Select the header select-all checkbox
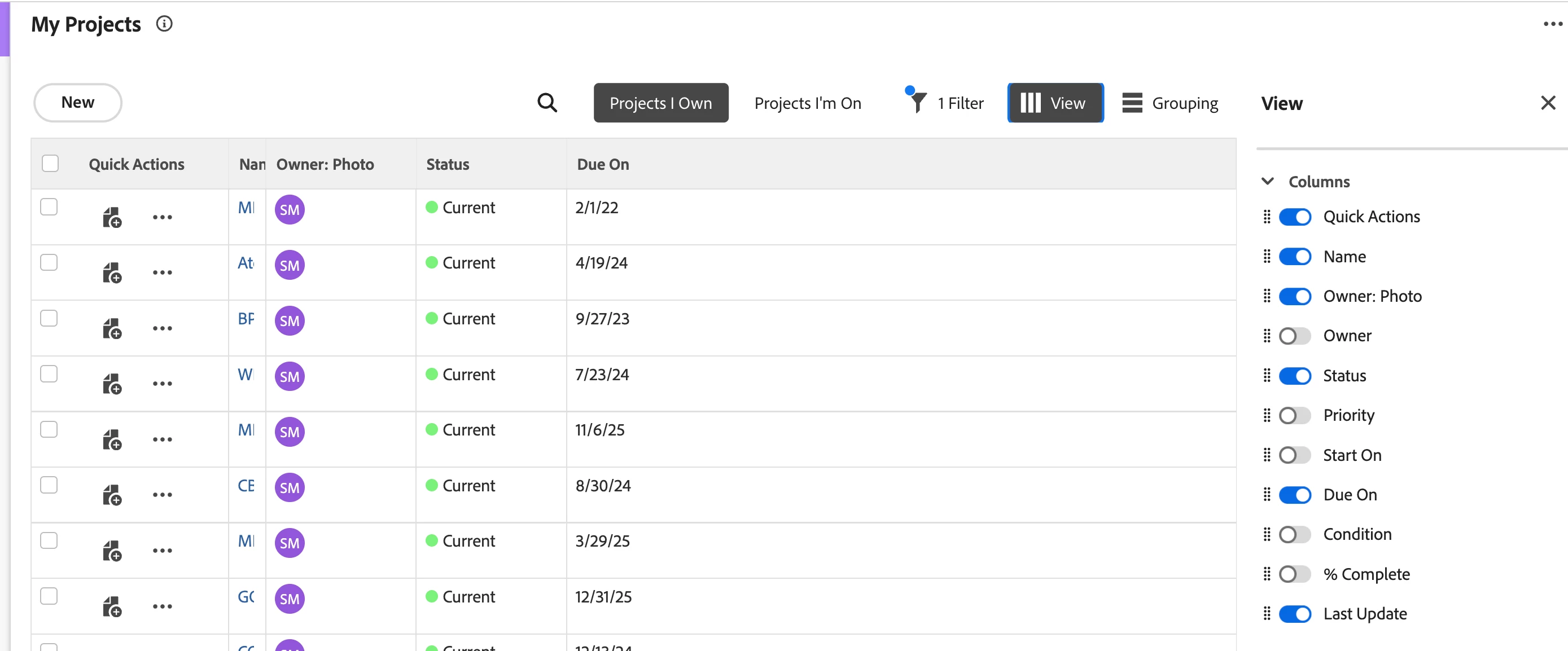 coord(50,164)
